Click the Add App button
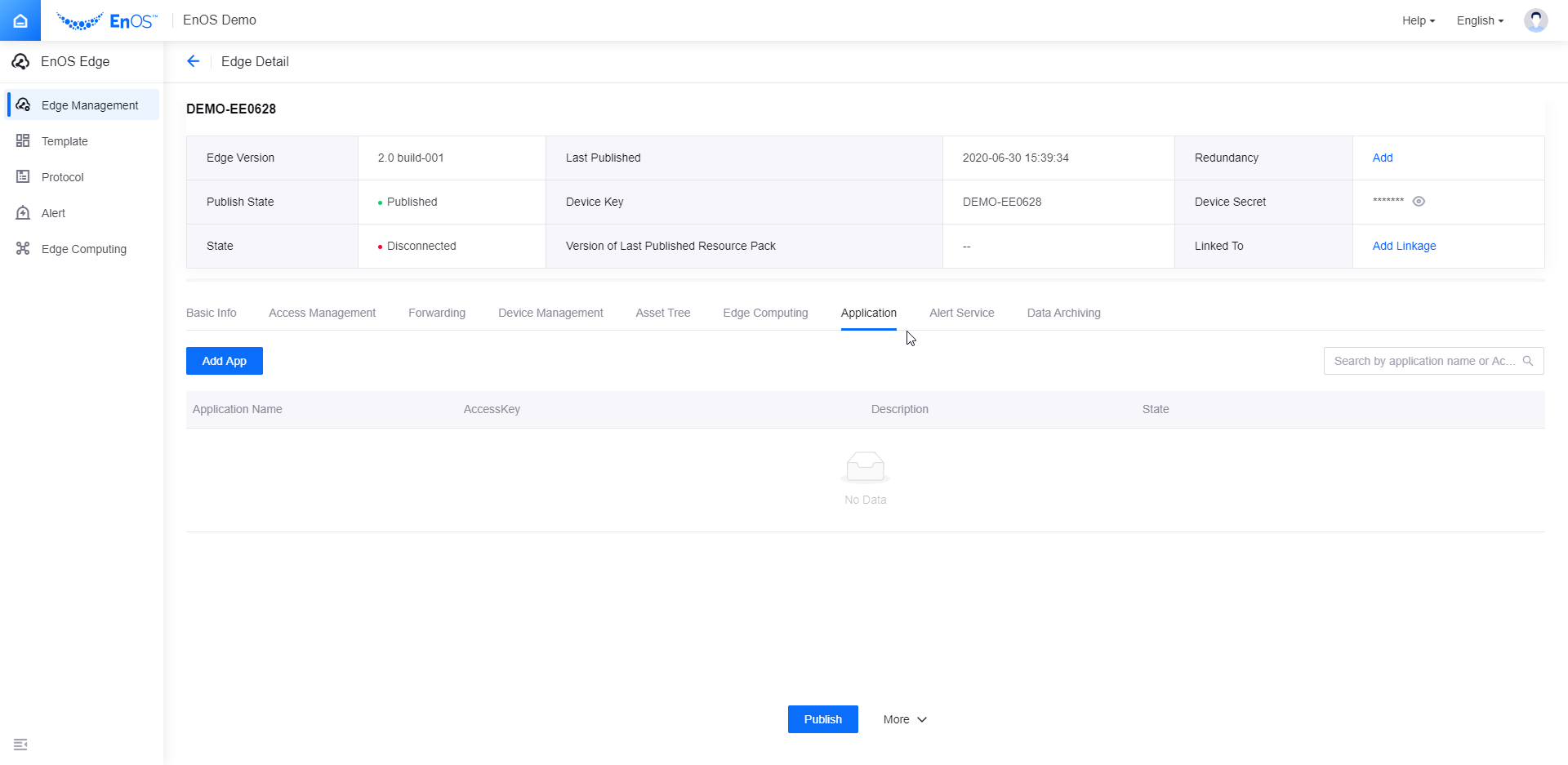The height and width of the screenshot is (765, 1568). pyautogui.click(x=225, y=361)
